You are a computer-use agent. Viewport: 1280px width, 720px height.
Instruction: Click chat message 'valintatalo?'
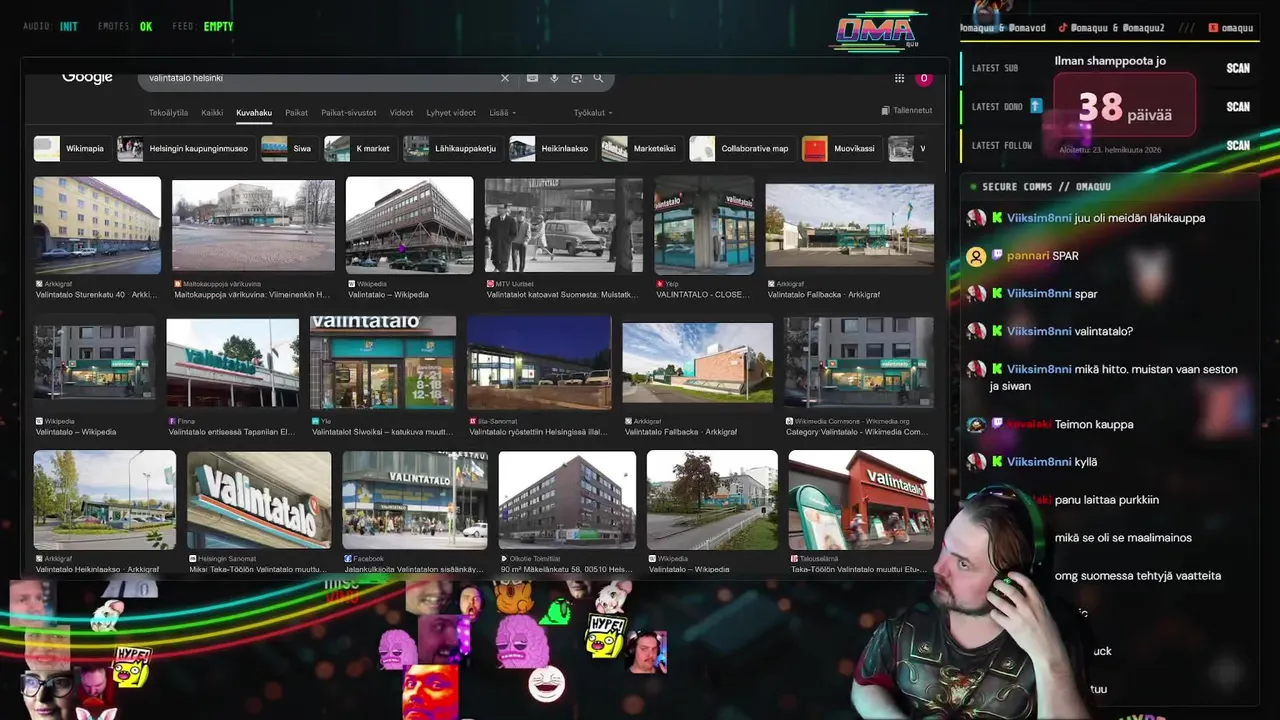pos(1103,331)
